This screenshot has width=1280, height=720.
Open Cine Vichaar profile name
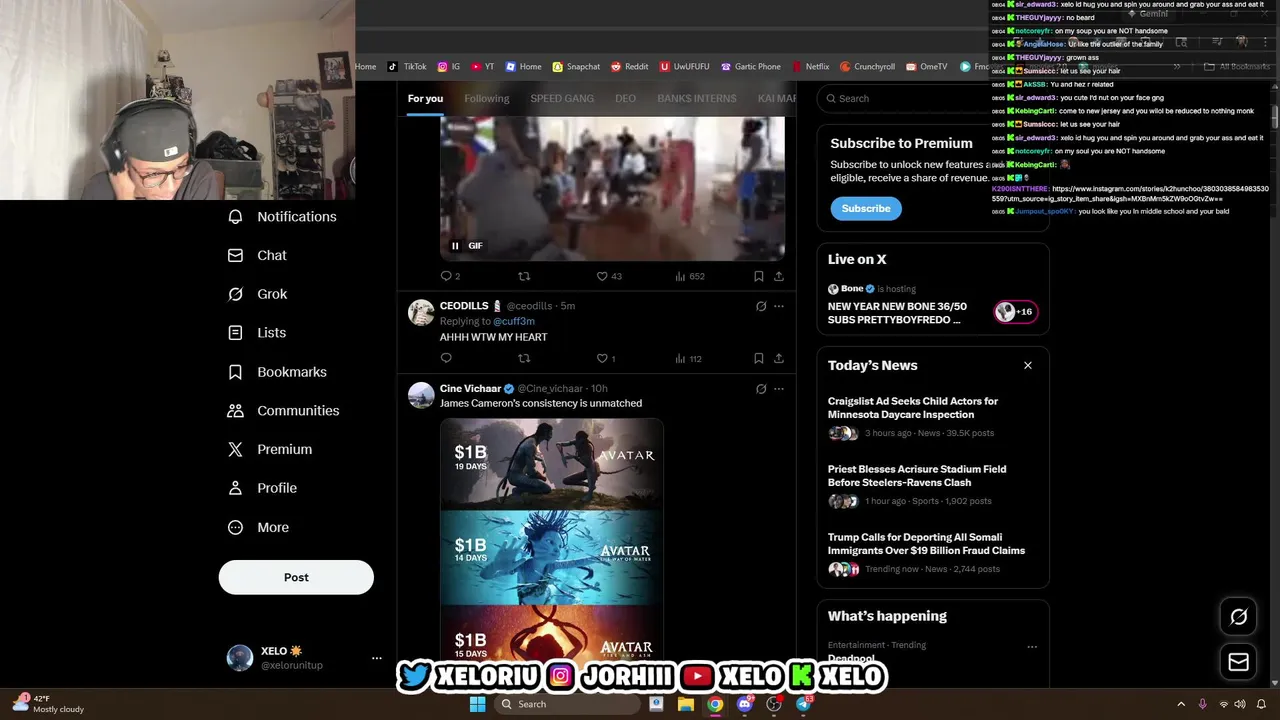click(470, 388)
